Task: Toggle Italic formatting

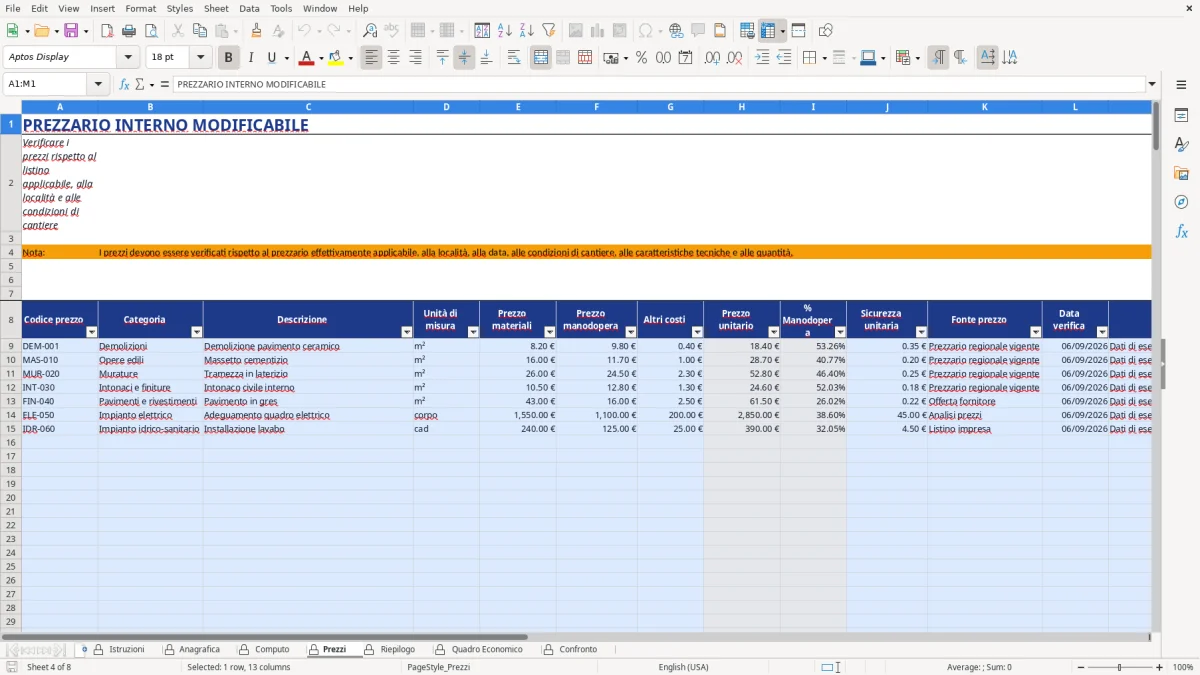Action: click(251, 58)
